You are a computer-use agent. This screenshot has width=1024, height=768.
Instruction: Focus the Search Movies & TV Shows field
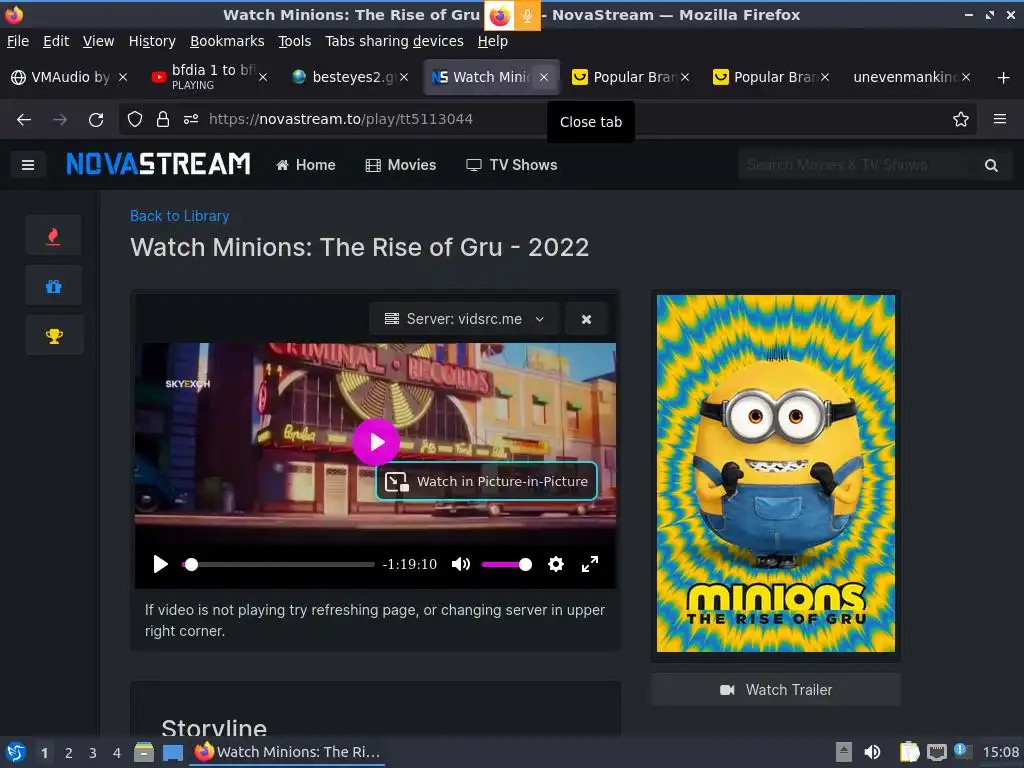point(859,165)
